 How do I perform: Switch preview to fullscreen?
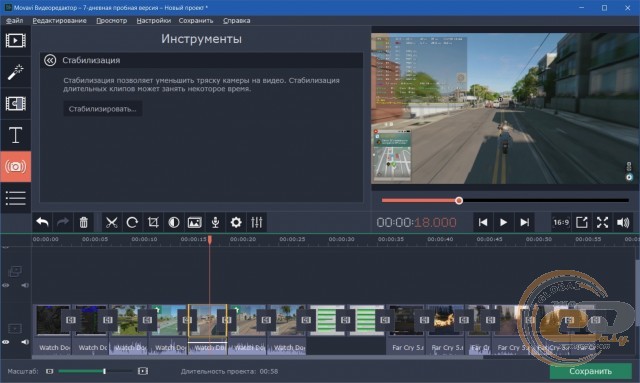pyautogui.click(x=602, y=223)
